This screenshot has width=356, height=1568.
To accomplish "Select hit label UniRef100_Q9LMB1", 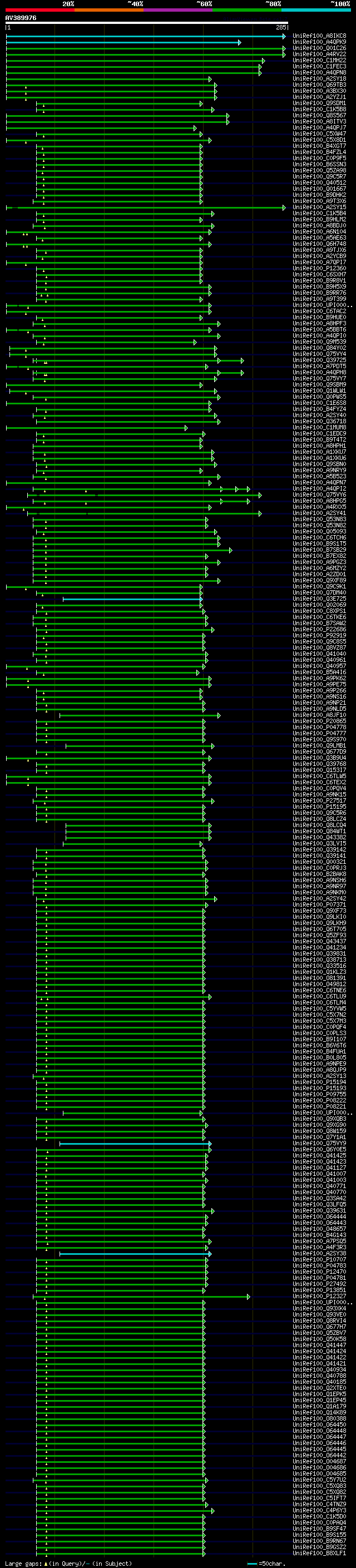I will [x=319, y=746].
